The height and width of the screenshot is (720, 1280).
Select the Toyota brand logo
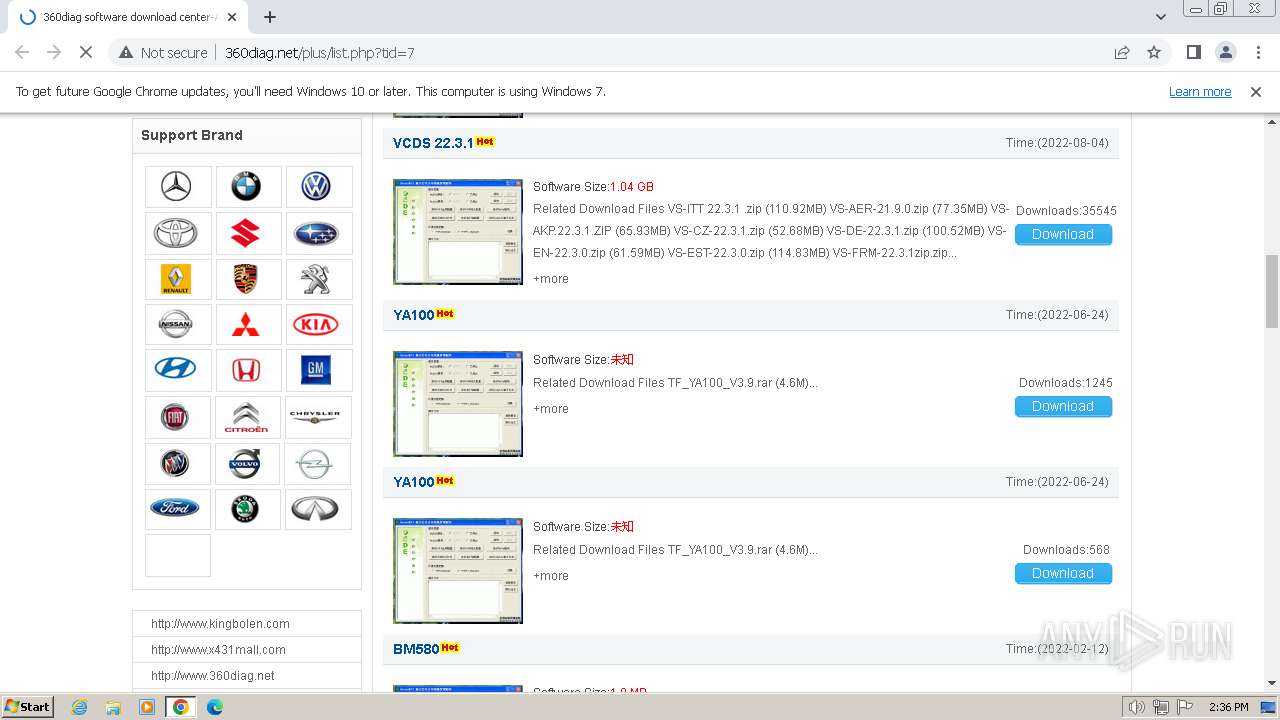point(178,233)
